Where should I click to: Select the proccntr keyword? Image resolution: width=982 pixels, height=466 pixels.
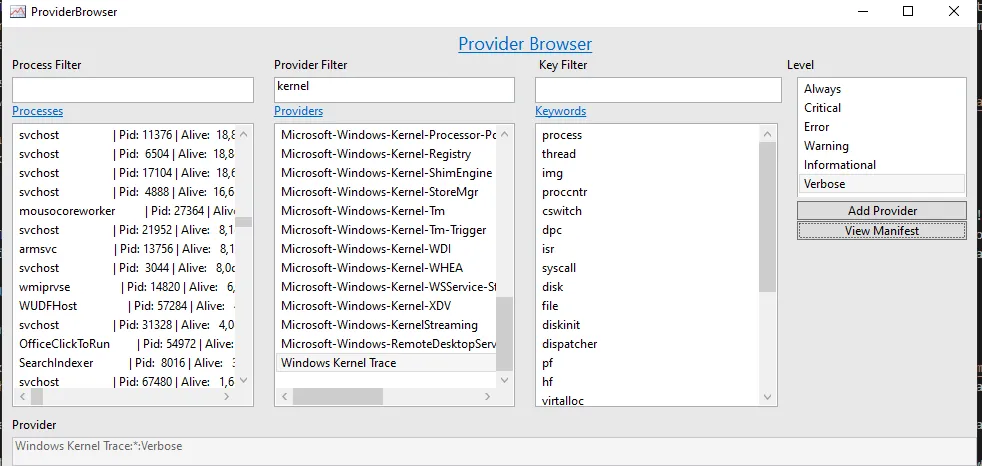[x=648, y=192]
